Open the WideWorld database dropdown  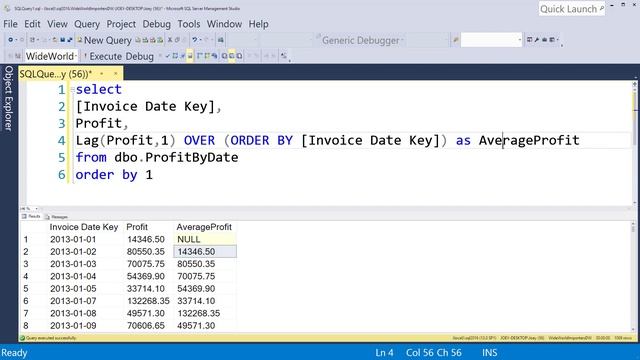pyautogui.click(x=51, y=56)
